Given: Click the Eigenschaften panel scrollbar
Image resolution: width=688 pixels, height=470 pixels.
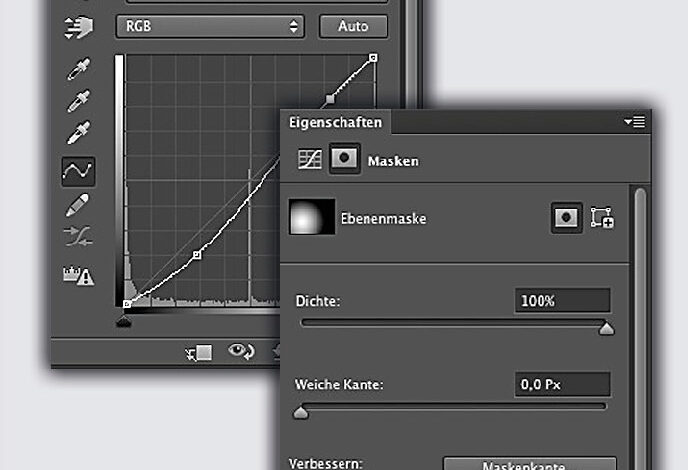Looking at the screenshot, I should pos(640,329).
